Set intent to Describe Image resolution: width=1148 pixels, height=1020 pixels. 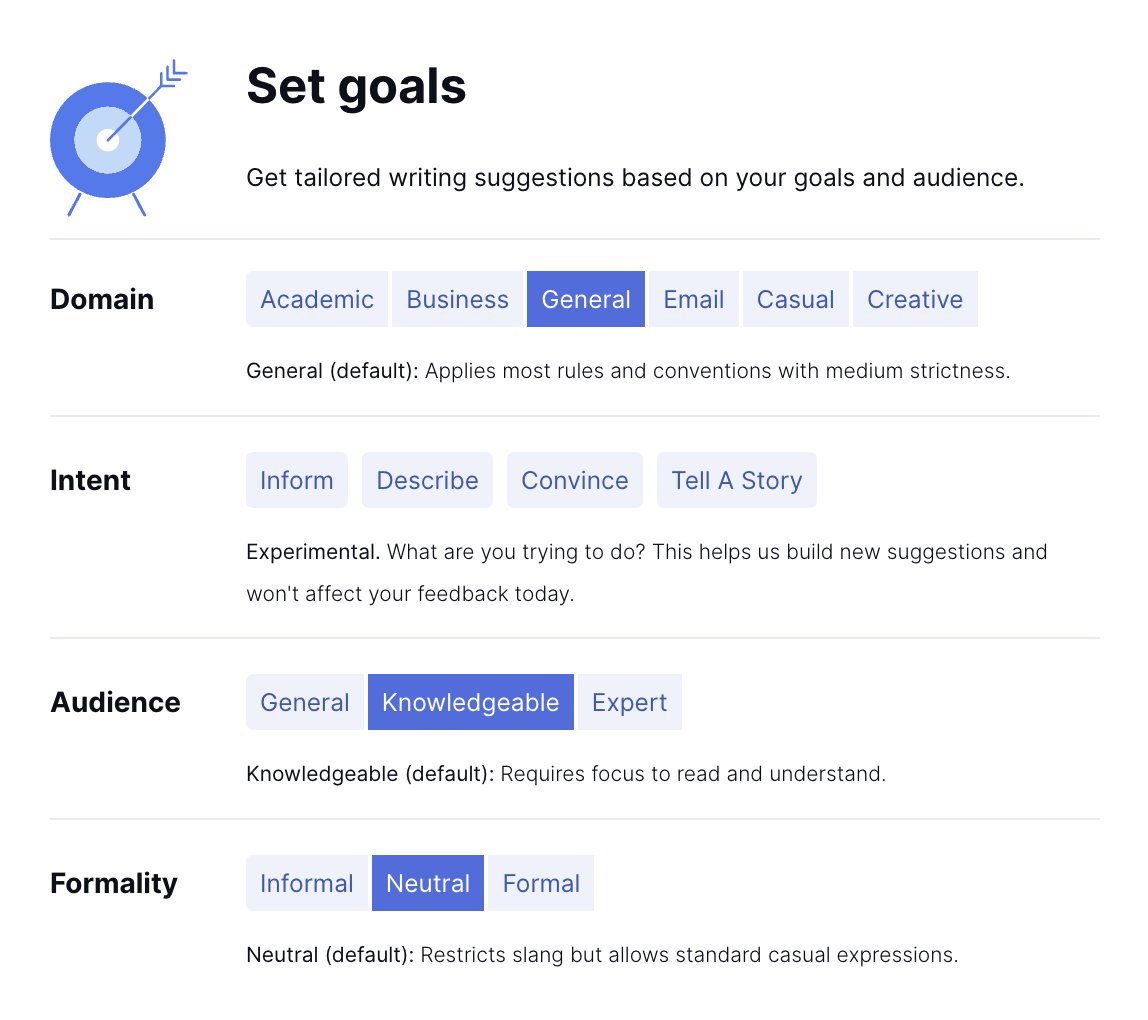(427, 480)
